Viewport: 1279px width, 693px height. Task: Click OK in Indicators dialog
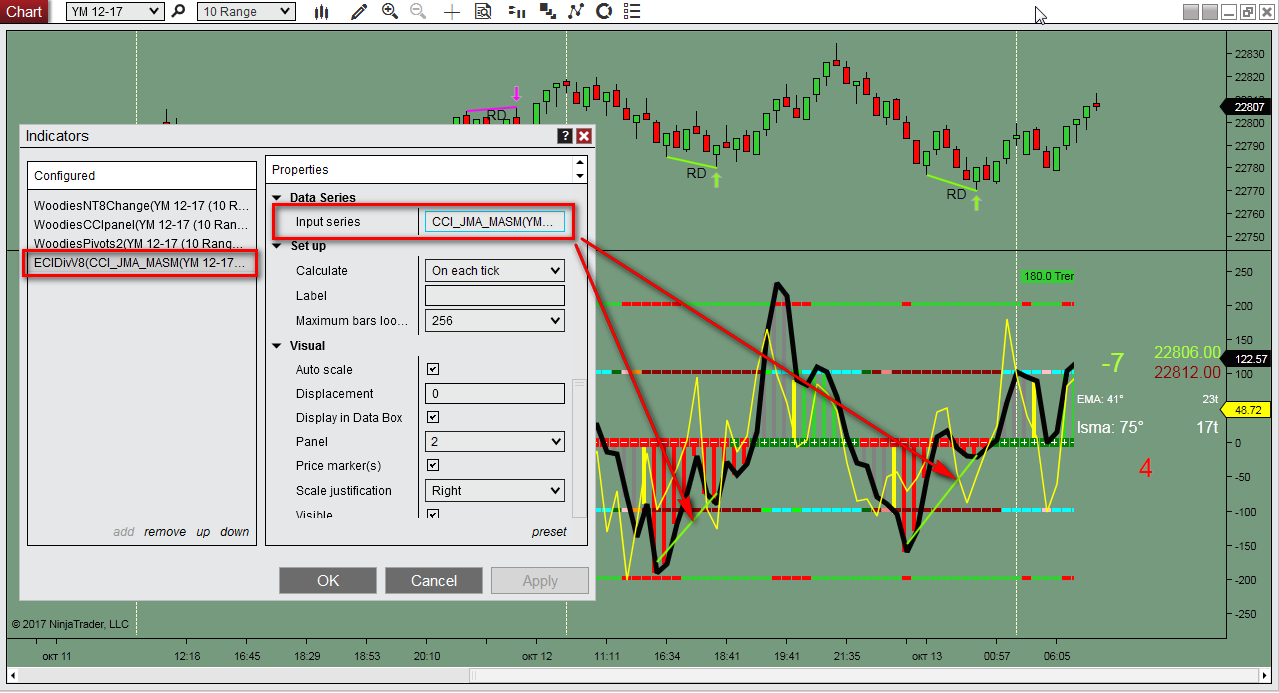pos(328,581)
